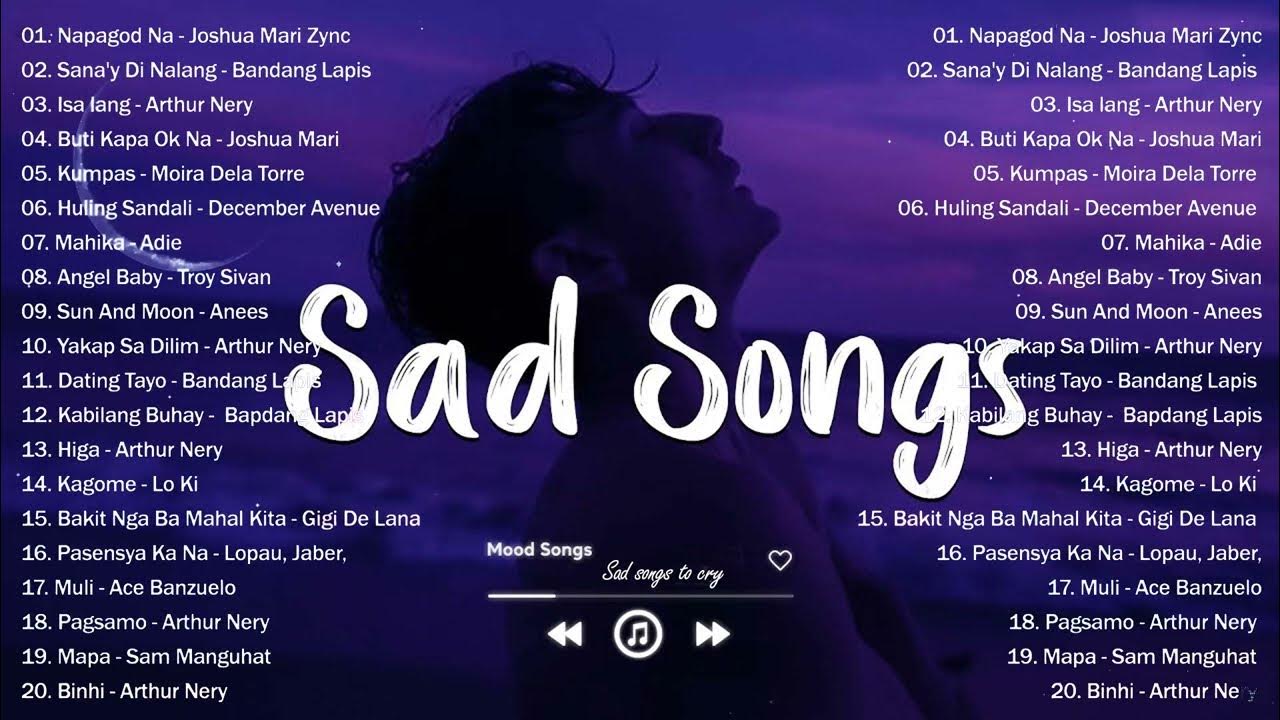Image resolution: width=1280 pixels, height=720 pixels.
Task: Select 'Kumpas - Moira Dela Torre' in left list
Action: [163, 174]
